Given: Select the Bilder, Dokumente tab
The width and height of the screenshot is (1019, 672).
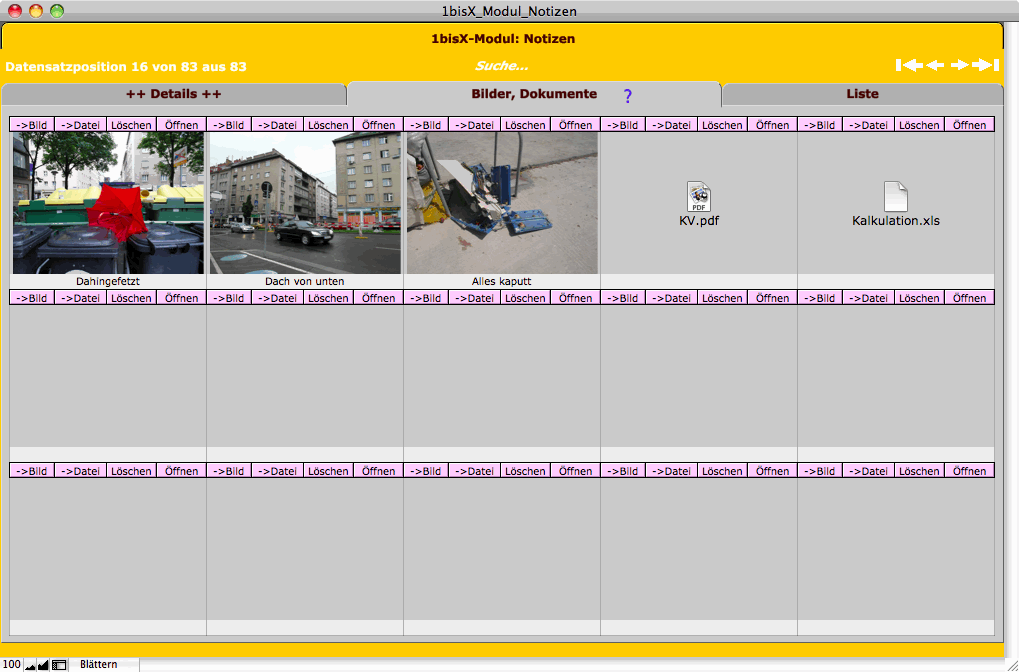Looking at the screenshot, I should tap(533, 94).
